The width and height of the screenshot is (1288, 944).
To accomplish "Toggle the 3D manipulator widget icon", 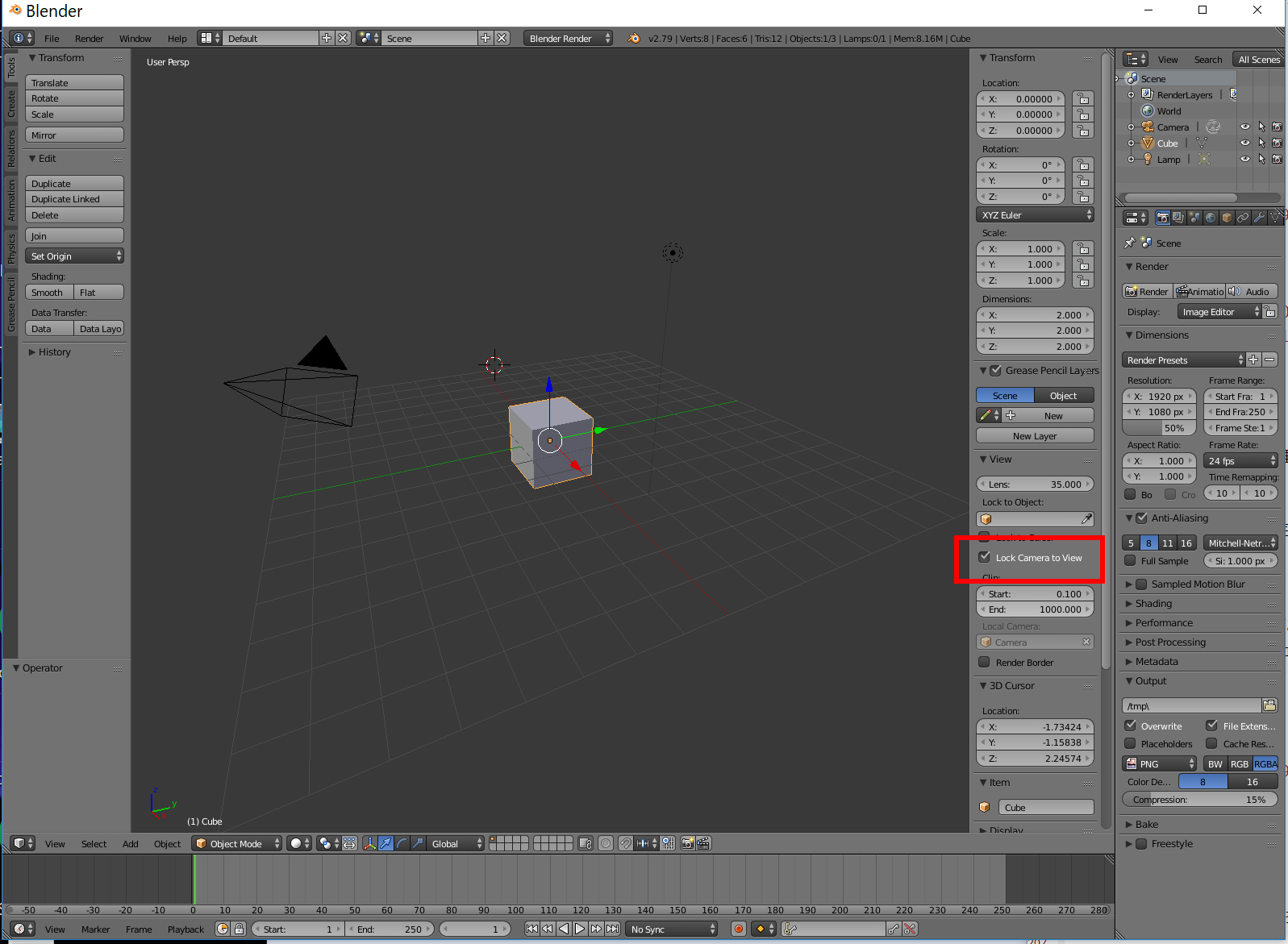I will tap(370, 843).
